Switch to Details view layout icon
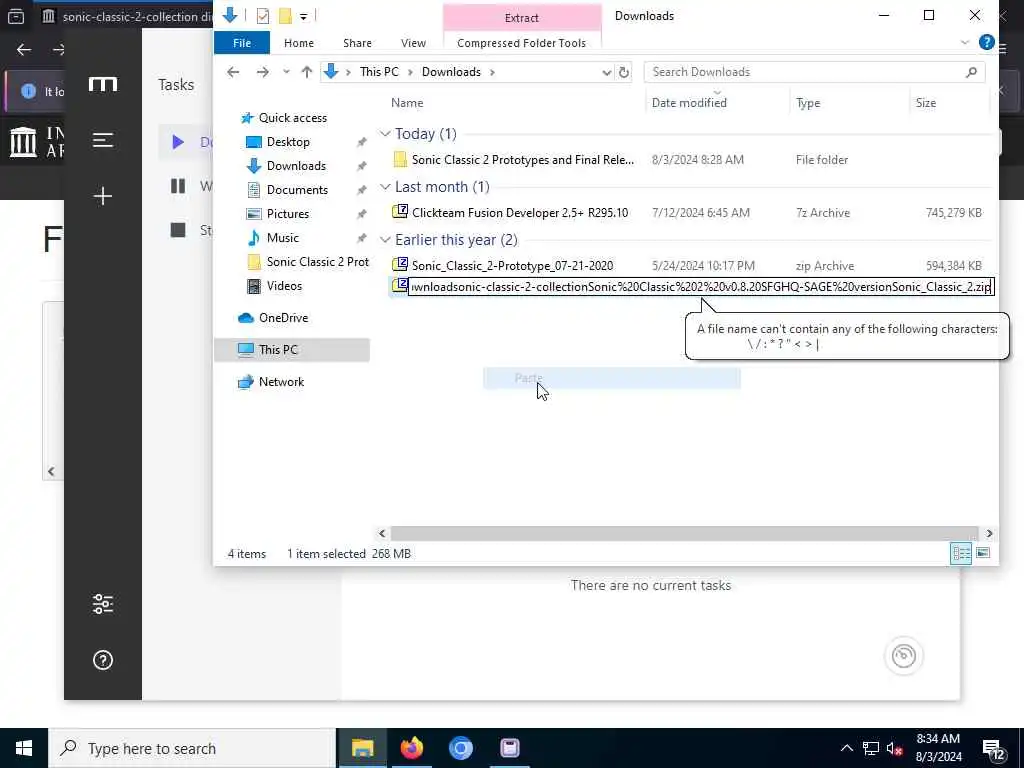 [961, 554]
